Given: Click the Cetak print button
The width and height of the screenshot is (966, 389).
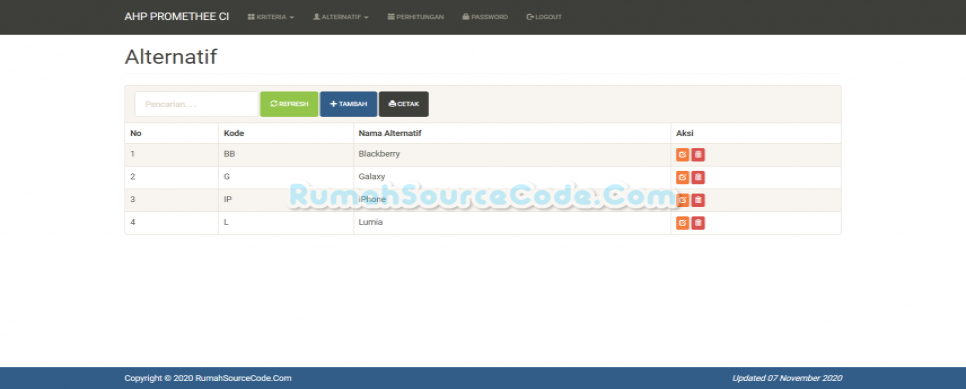Looking at the screenshot, I should point(404,104).
